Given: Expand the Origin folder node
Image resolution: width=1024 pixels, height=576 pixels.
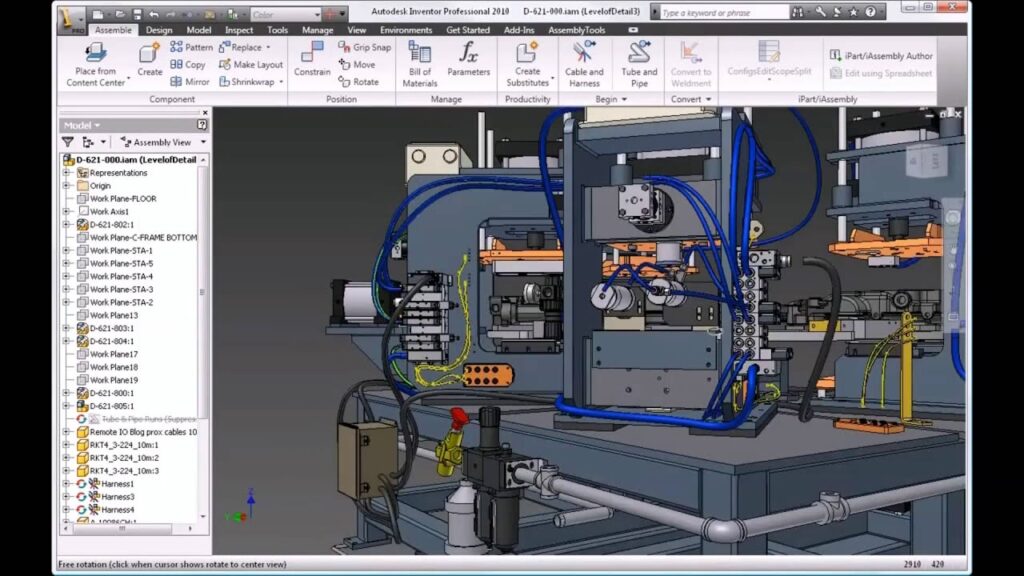Looking at the screenshot, I should pos(67,185).
